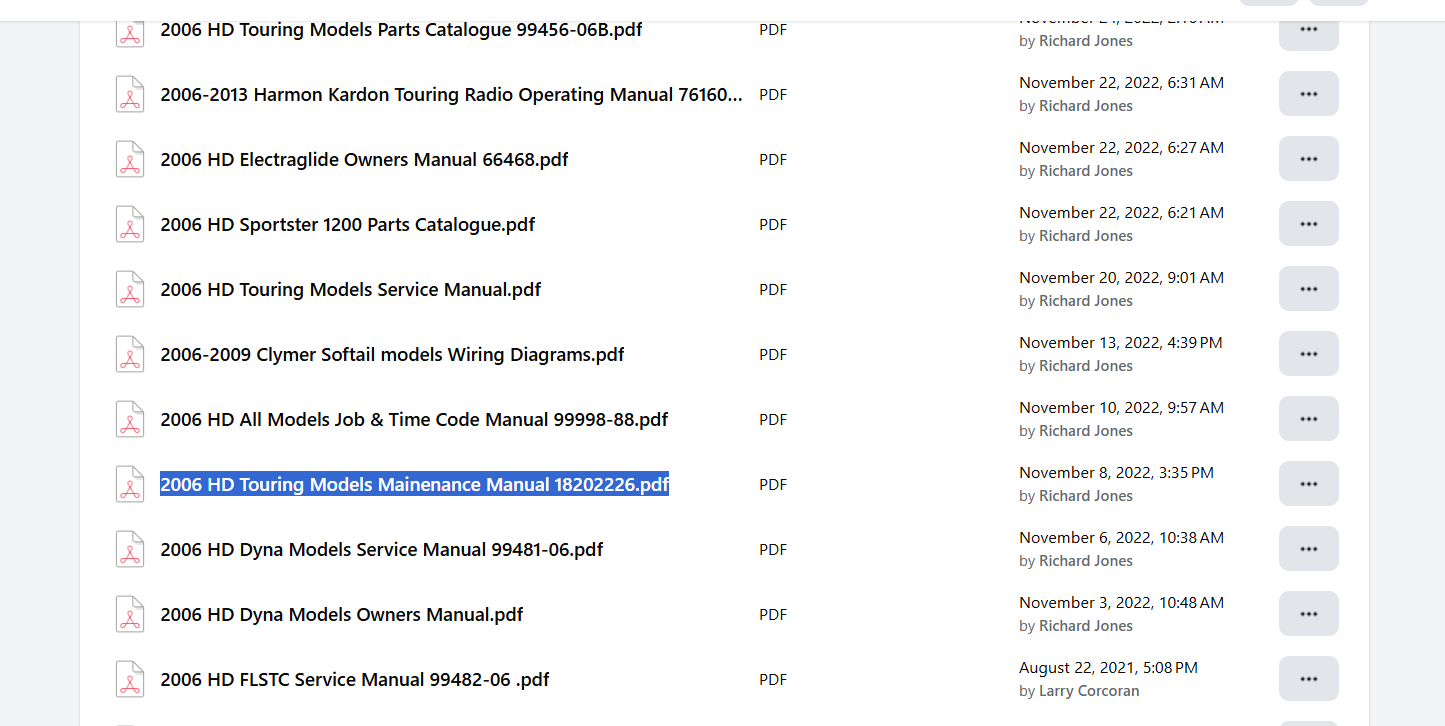Image resolution: width=1445 pixels, height=726 pixels.
Task: Click PDF icon for Dyna Models Owners Manual
Action: pyautogui.click(x=130, y=615)
